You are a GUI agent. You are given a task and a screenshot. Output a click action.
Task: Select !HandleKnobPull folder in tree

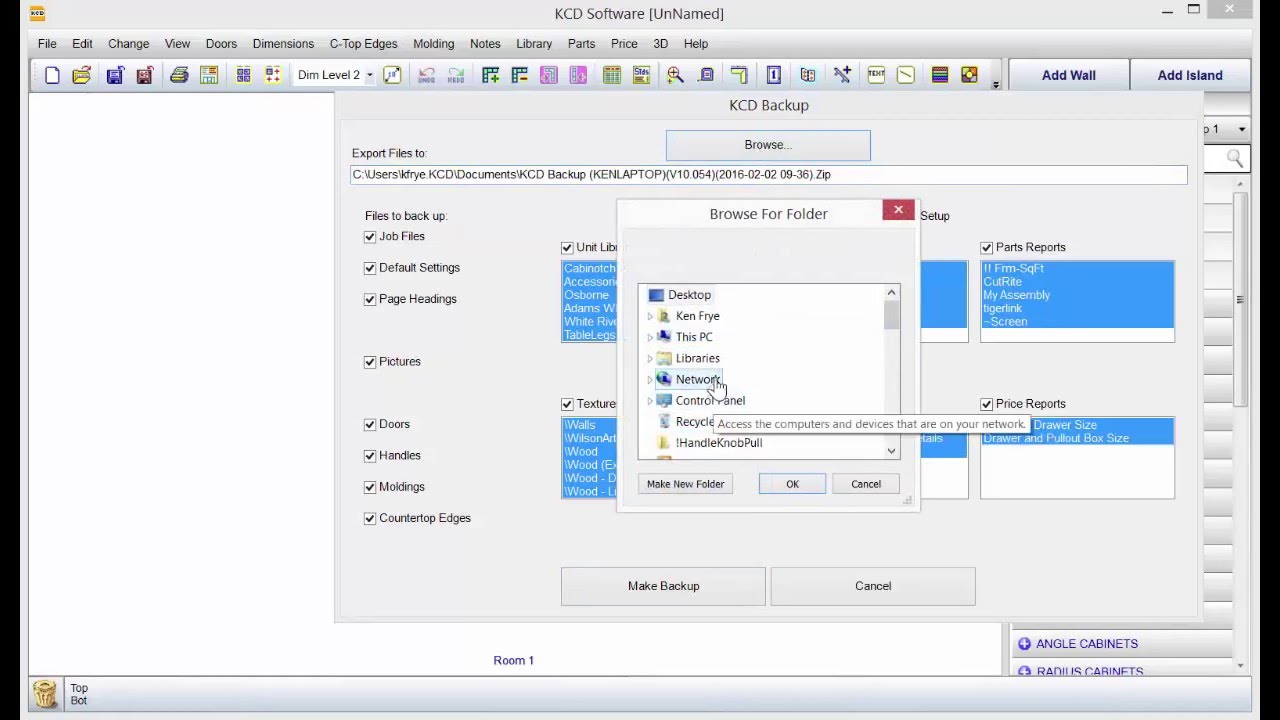719,443
